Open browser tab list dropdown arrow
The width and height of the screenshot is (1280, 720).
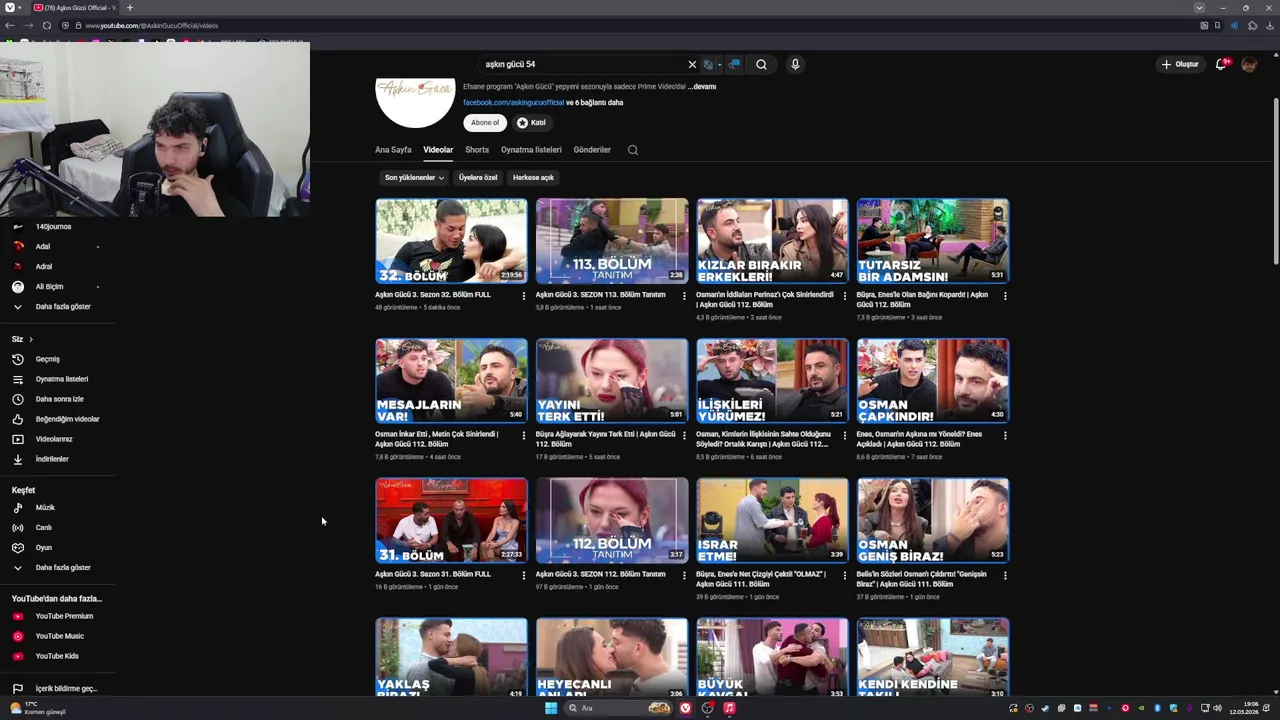(1199, 7)
